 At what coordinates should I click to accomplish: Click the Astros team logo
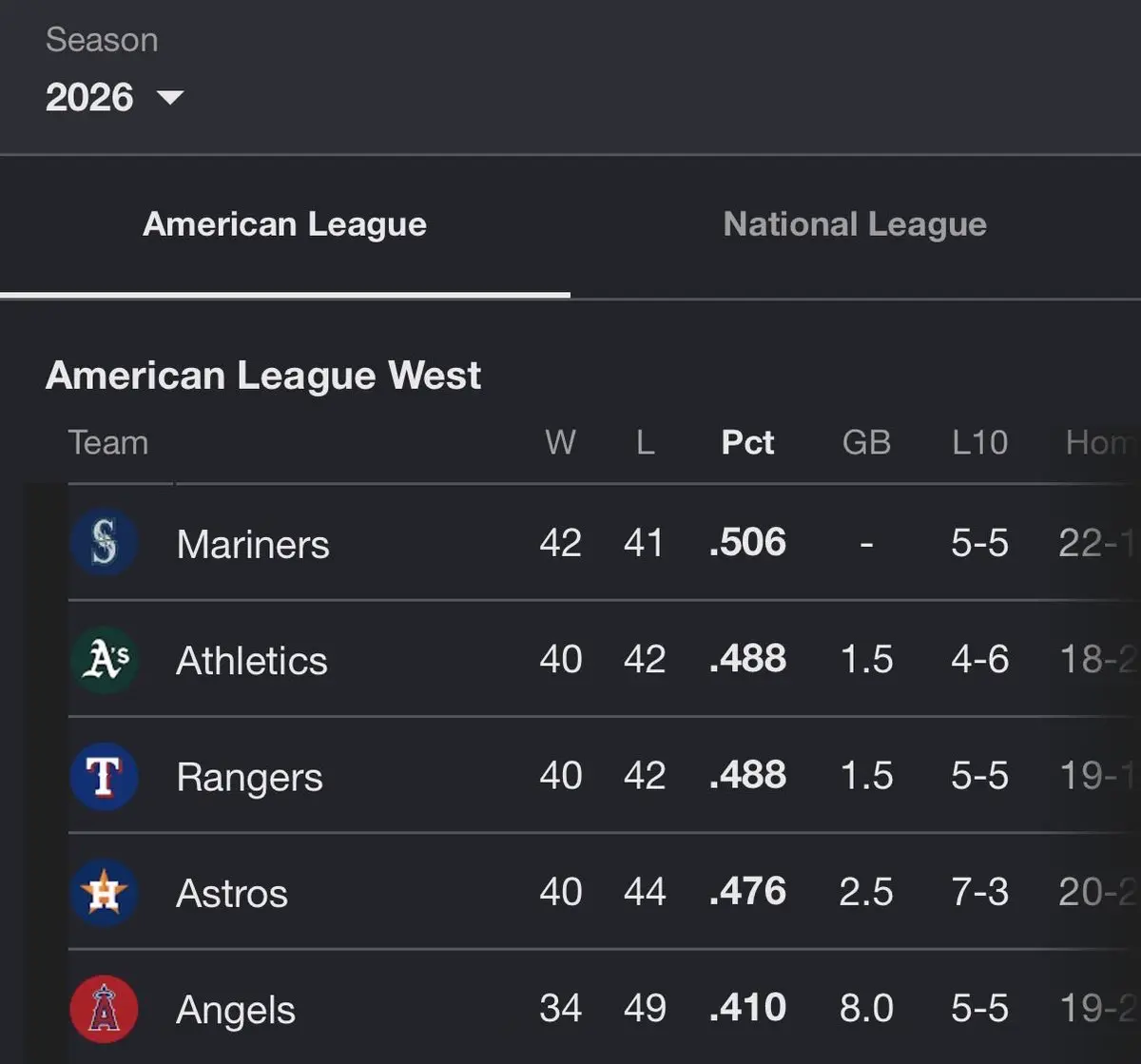[104, 892]
